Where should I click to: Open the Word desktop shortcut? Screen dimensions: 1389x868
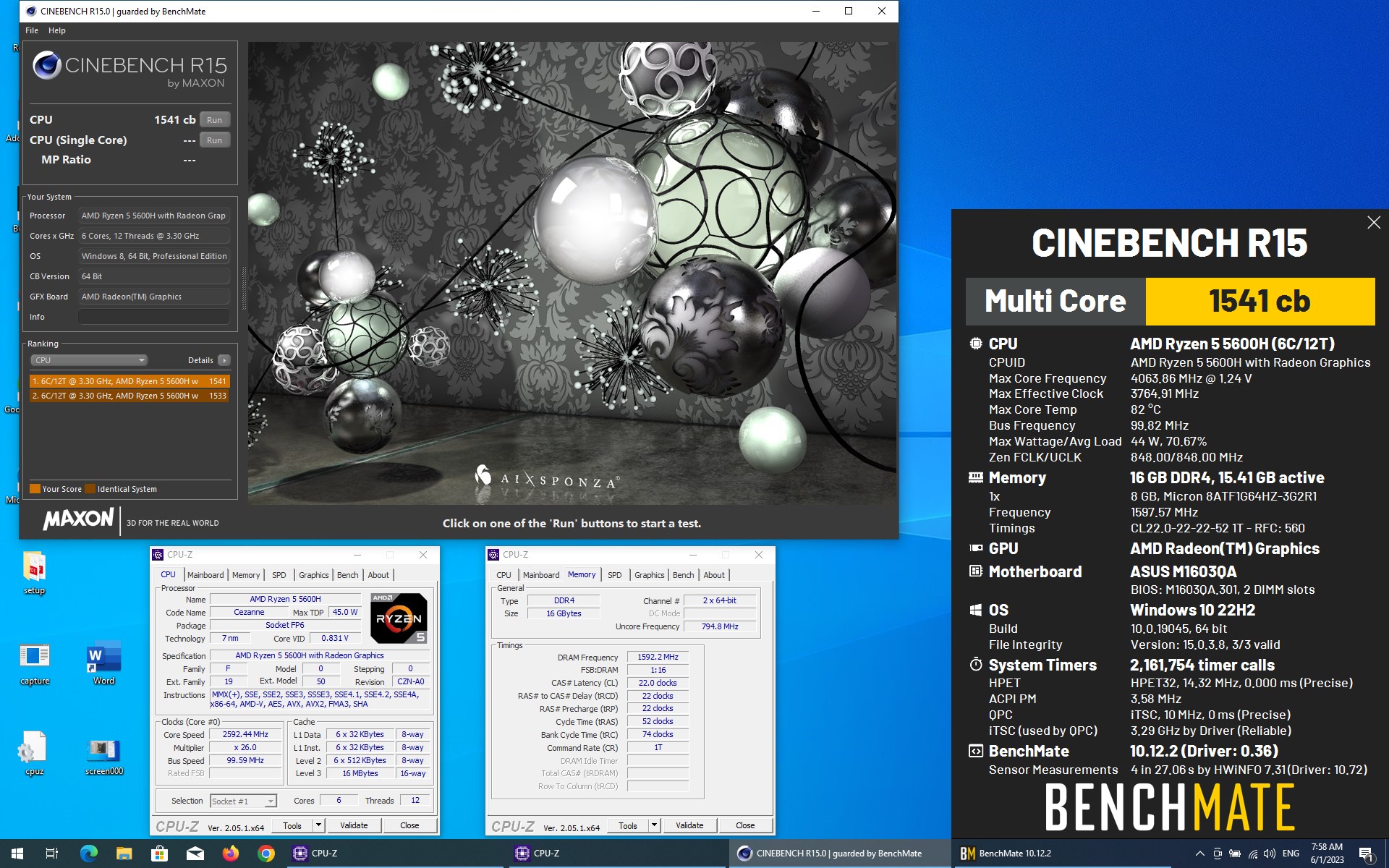[x=104, y=663]
